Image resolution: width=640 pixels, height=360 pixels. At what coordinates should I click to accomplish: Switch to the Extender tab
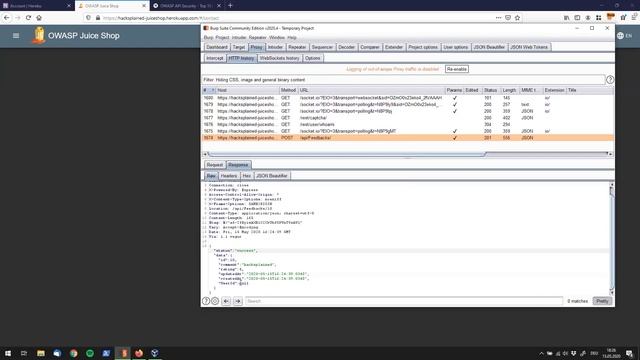[x=394, y=47]
